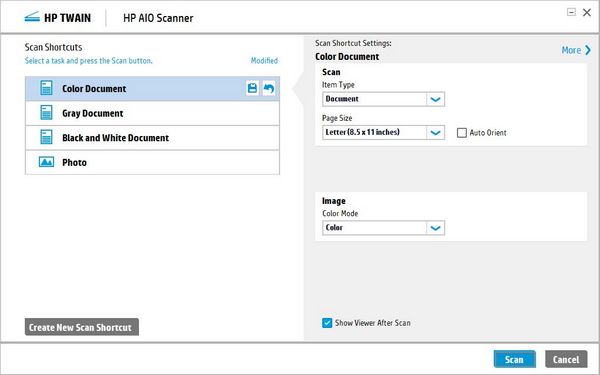
Task: Click the Image section heading
Action: tap(334, 201)
